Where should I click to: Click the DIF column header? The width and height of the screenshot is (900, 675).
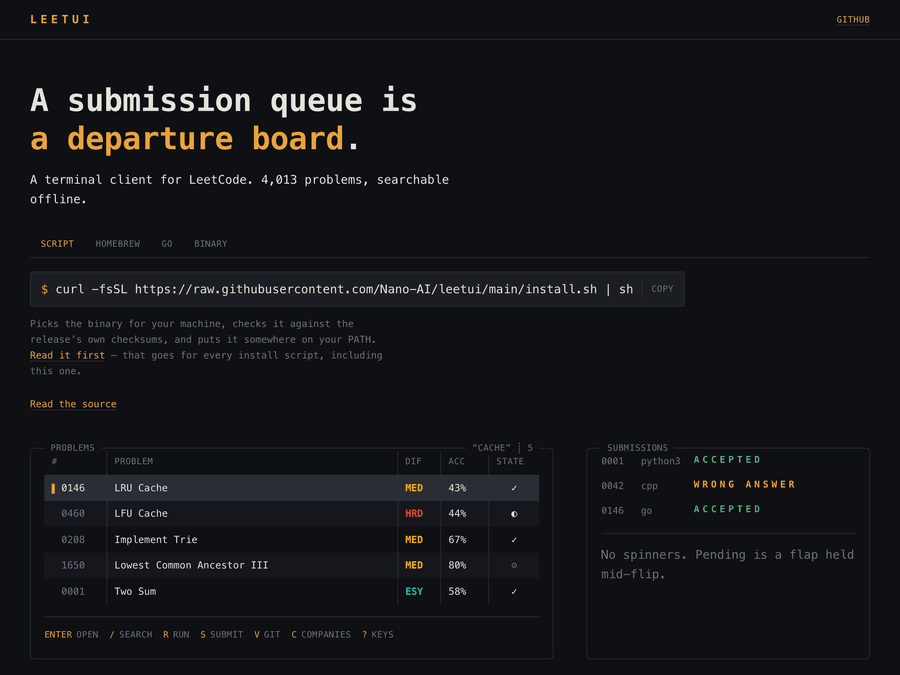(413, 461)
